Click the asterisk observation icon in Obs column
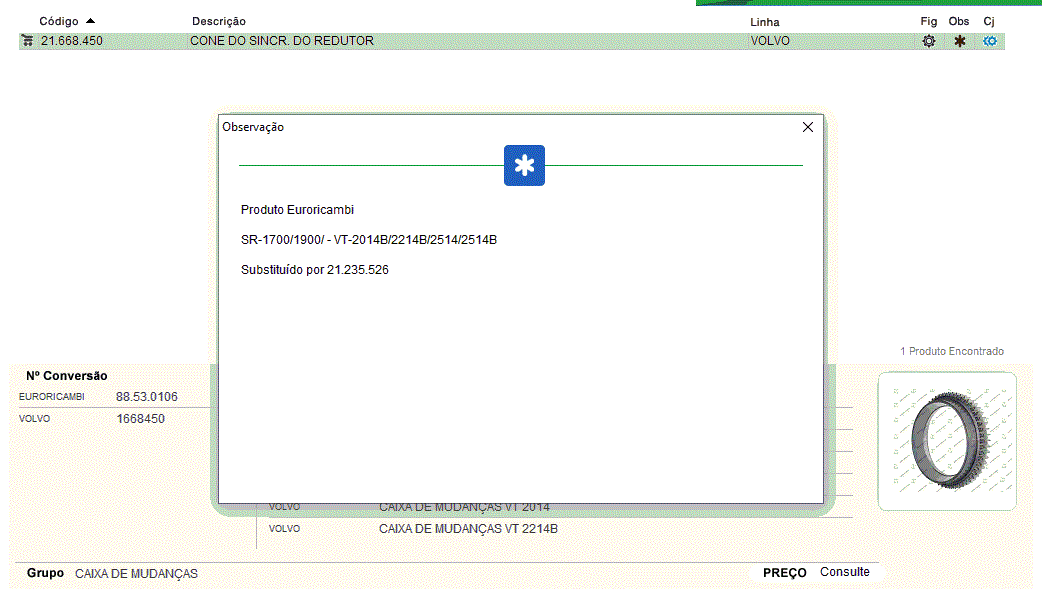This screenshot has width=1042, height=603. pyautogui.click(x=959, y=41)
